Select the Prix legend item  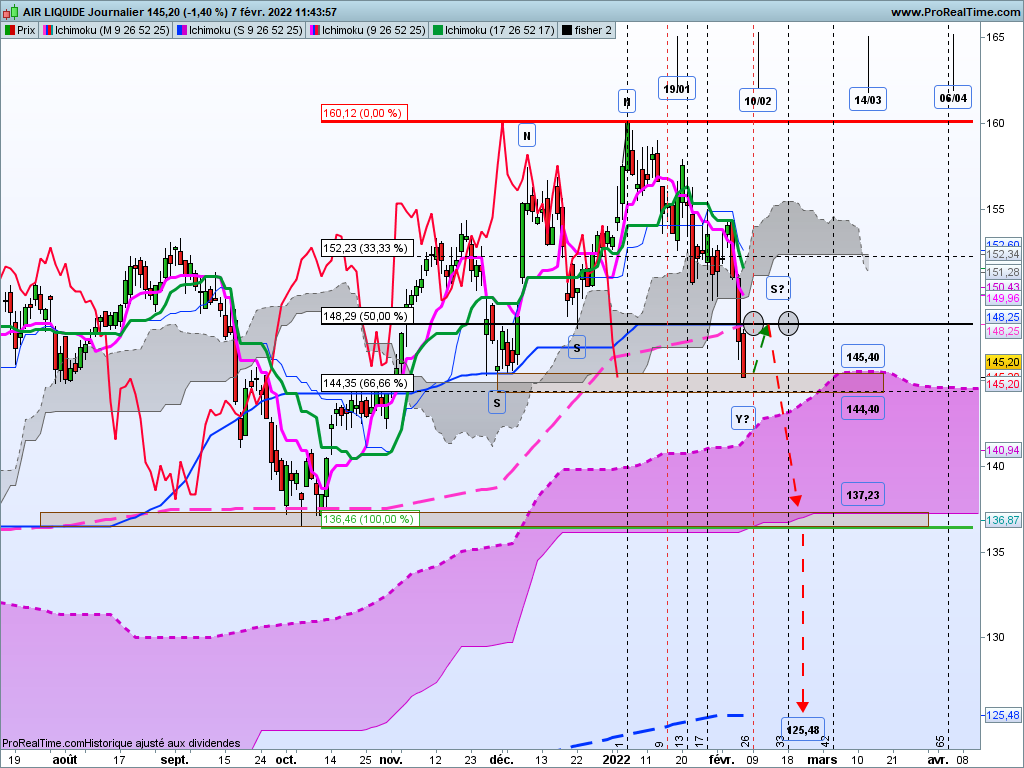(x=20, y=30)
